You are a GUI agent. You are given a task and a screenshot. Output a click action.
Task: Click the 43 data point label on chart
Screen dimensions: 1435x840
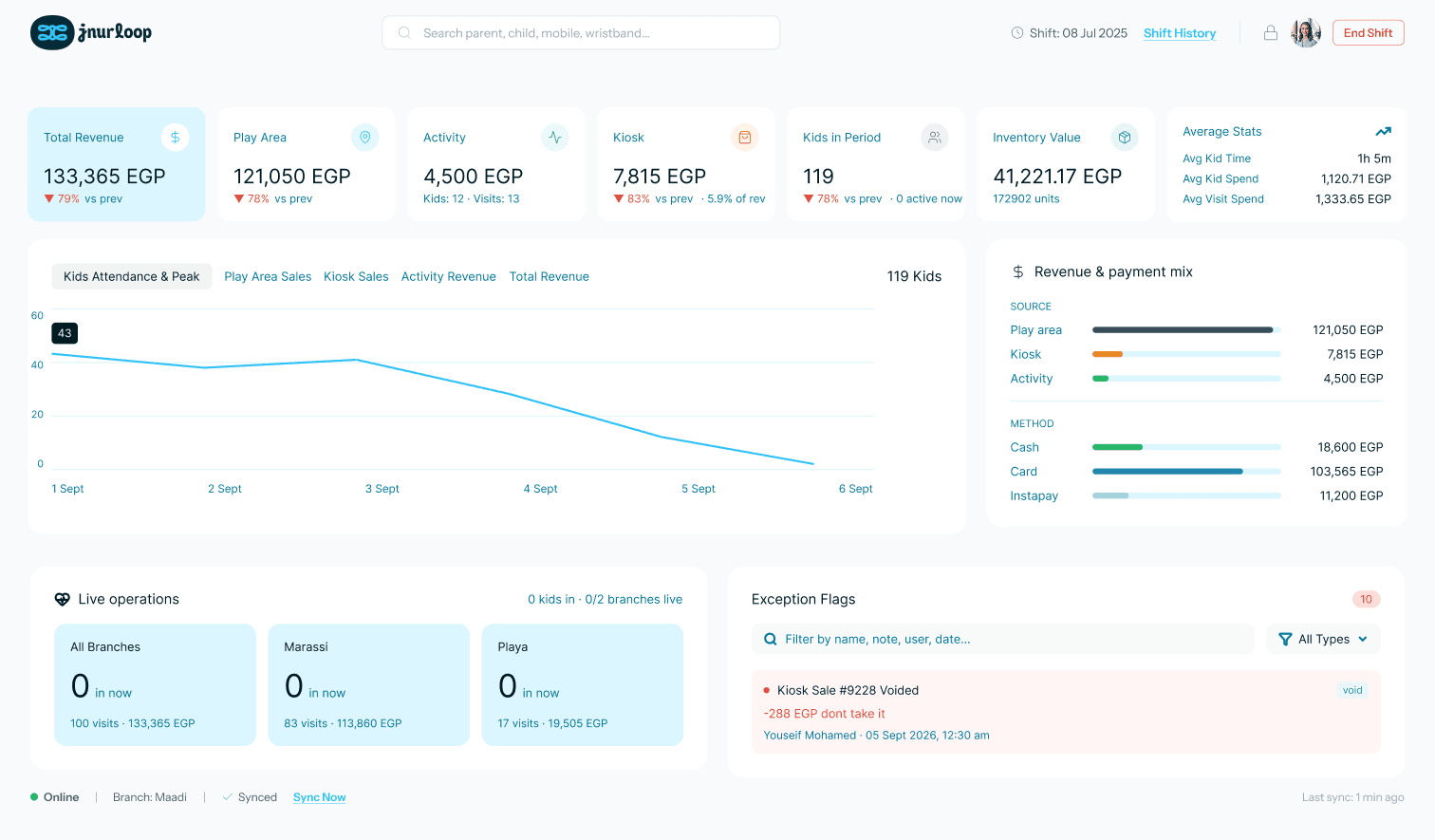pos(65,333)
